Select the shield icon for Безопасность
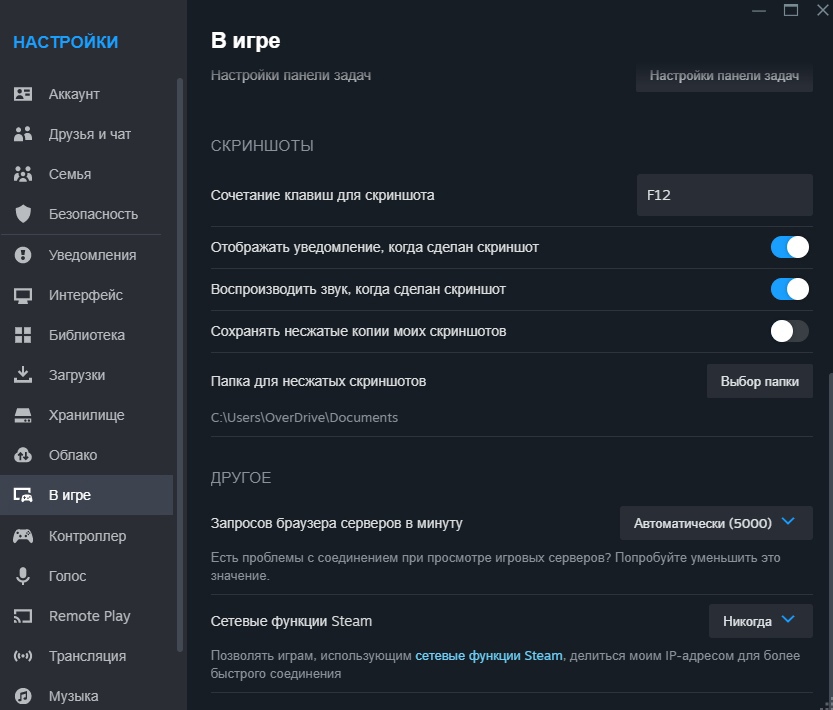Viewport: 833px width, 710px height. point(23,214)
